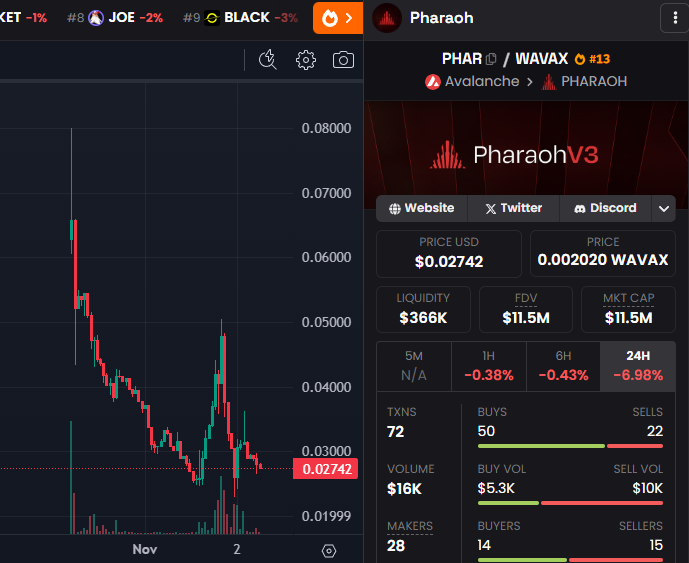Open chart settings gear icon
Viewport: 689px width, 563px height.
click(x=305, y=60)
